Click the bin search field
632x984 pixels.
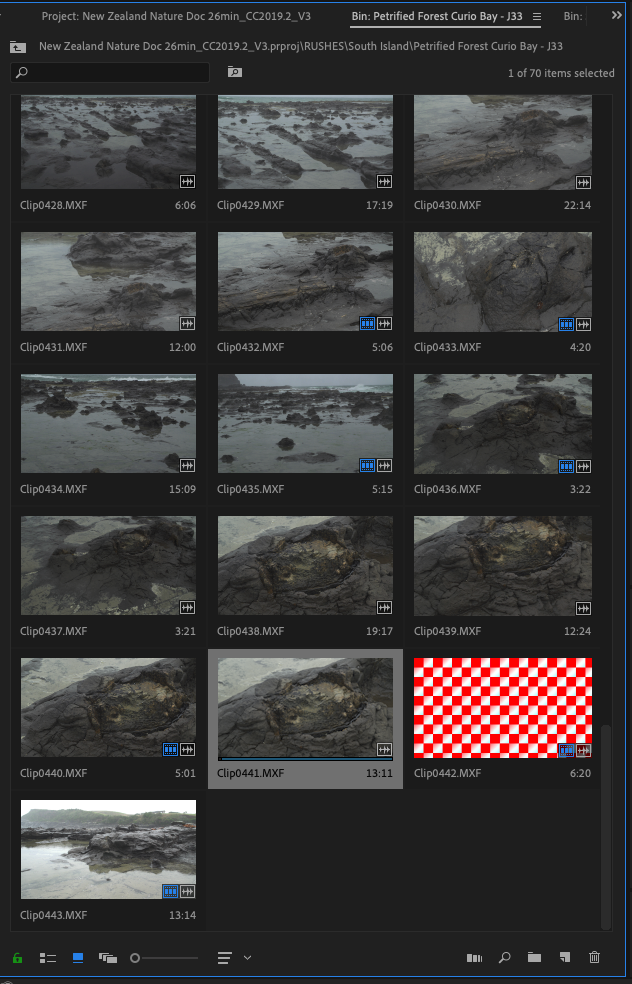pyautogui.click(x=110, y=72)
